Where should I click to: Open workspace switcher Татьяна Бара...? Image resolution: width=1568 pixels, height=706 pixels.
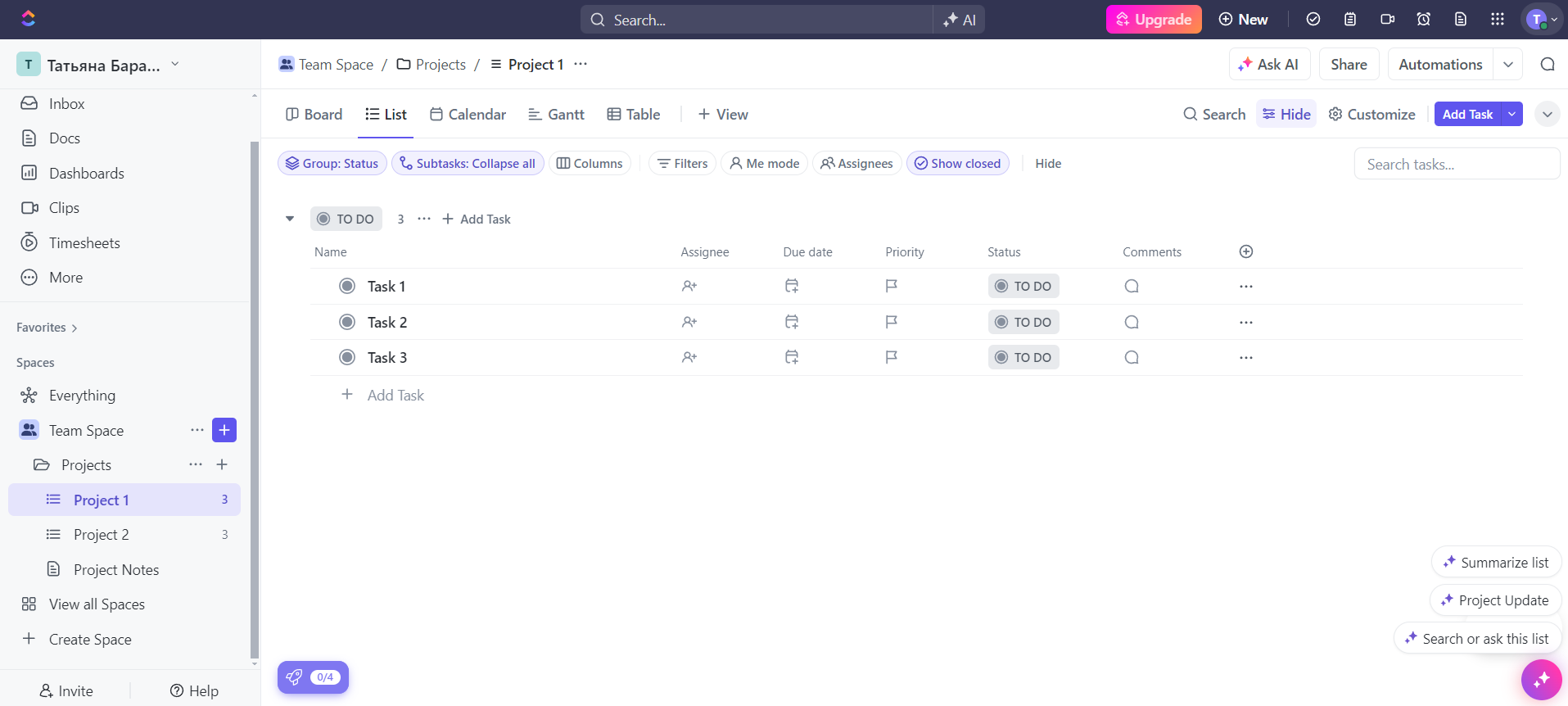click(98, 65)
